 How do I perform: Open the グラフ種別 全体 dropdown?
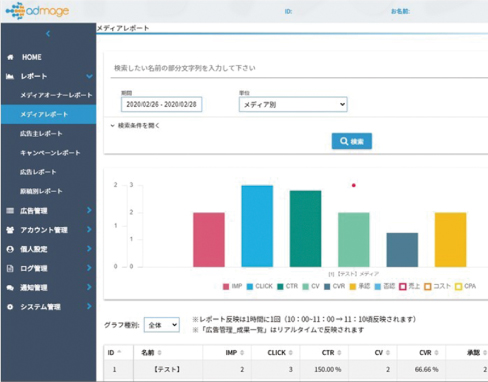(162, 325)
